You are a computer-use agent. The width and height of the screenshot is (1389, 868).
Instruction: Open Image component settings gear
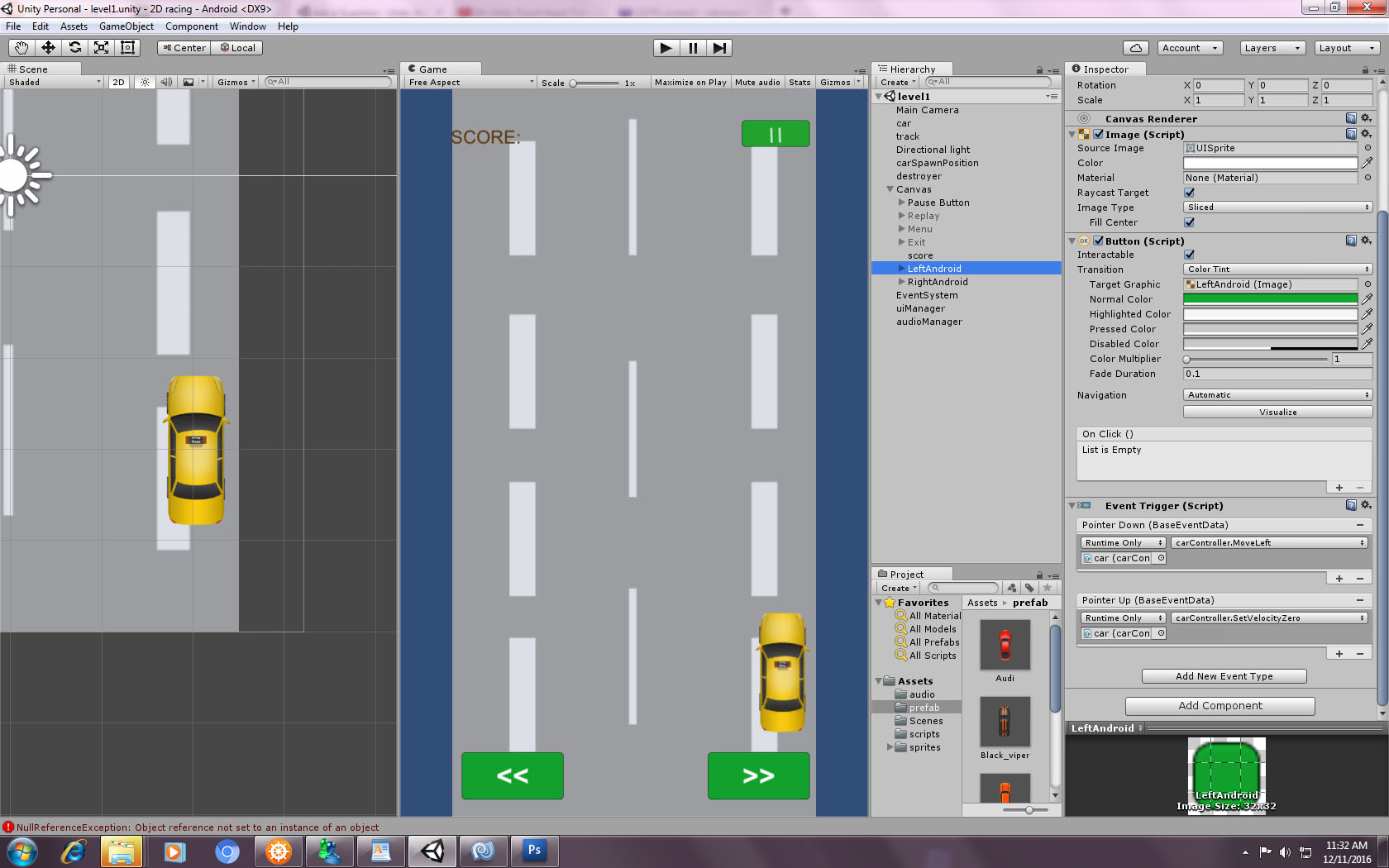1367,134
